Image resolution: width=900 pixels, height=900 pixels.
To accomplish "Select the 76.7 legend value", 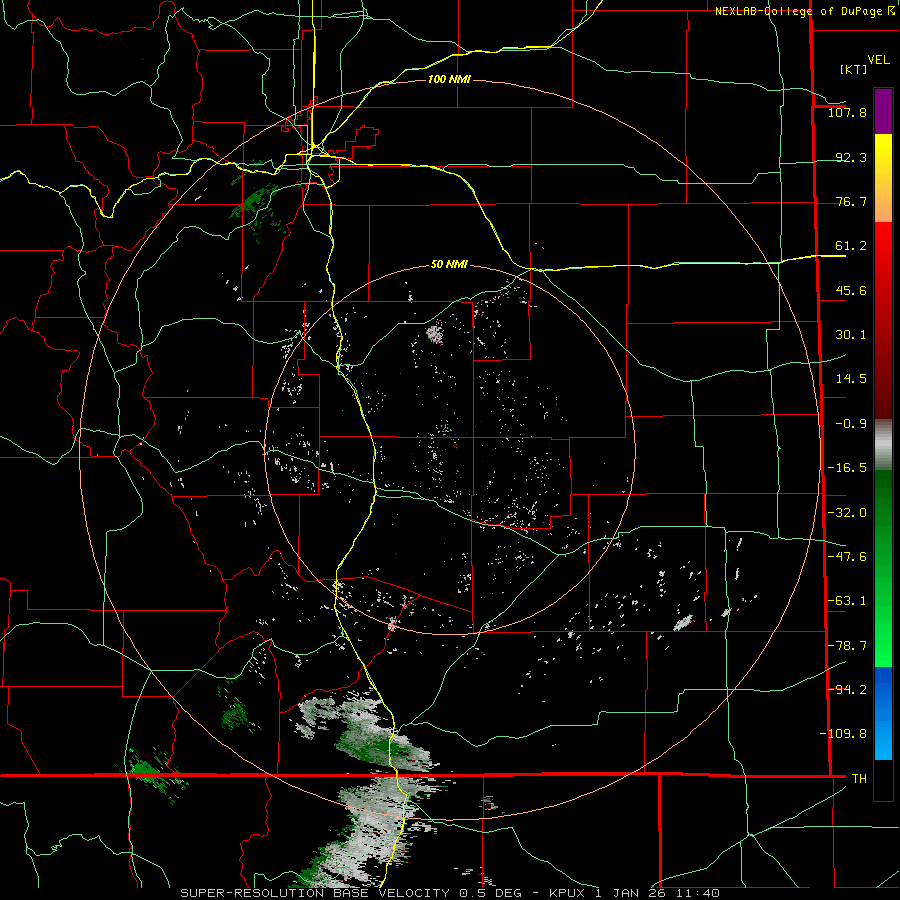I will coord(851,201).
